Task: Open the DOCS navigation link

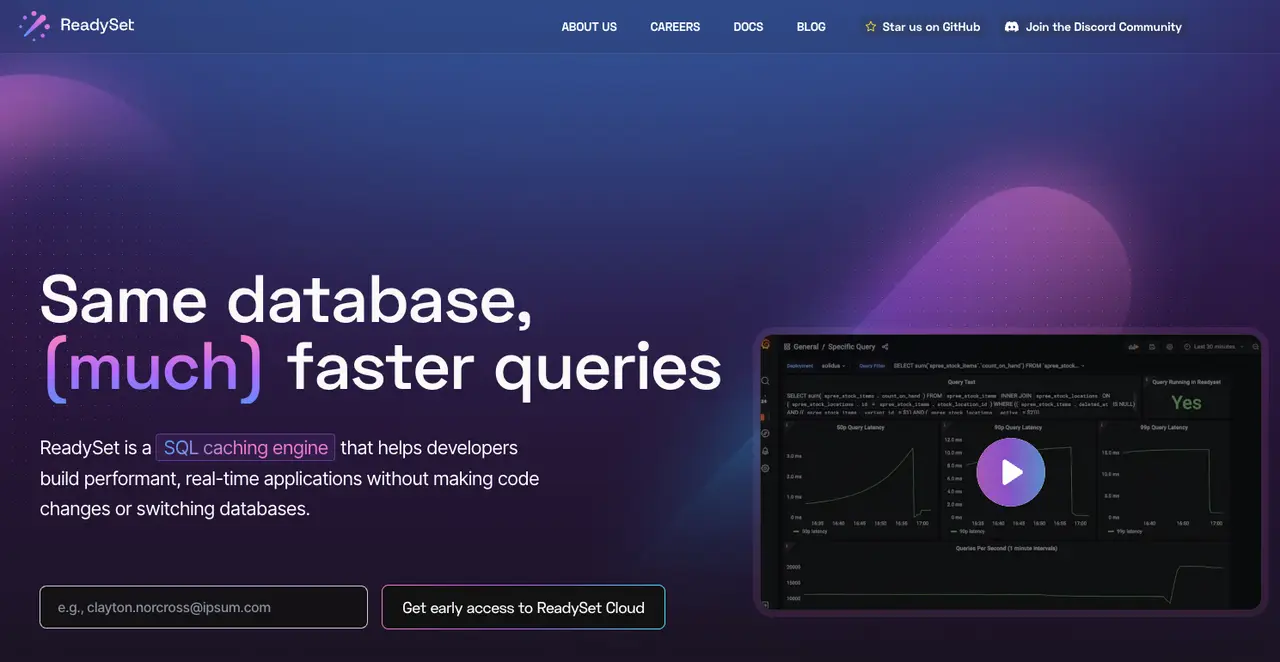Action: click(748, 27)
